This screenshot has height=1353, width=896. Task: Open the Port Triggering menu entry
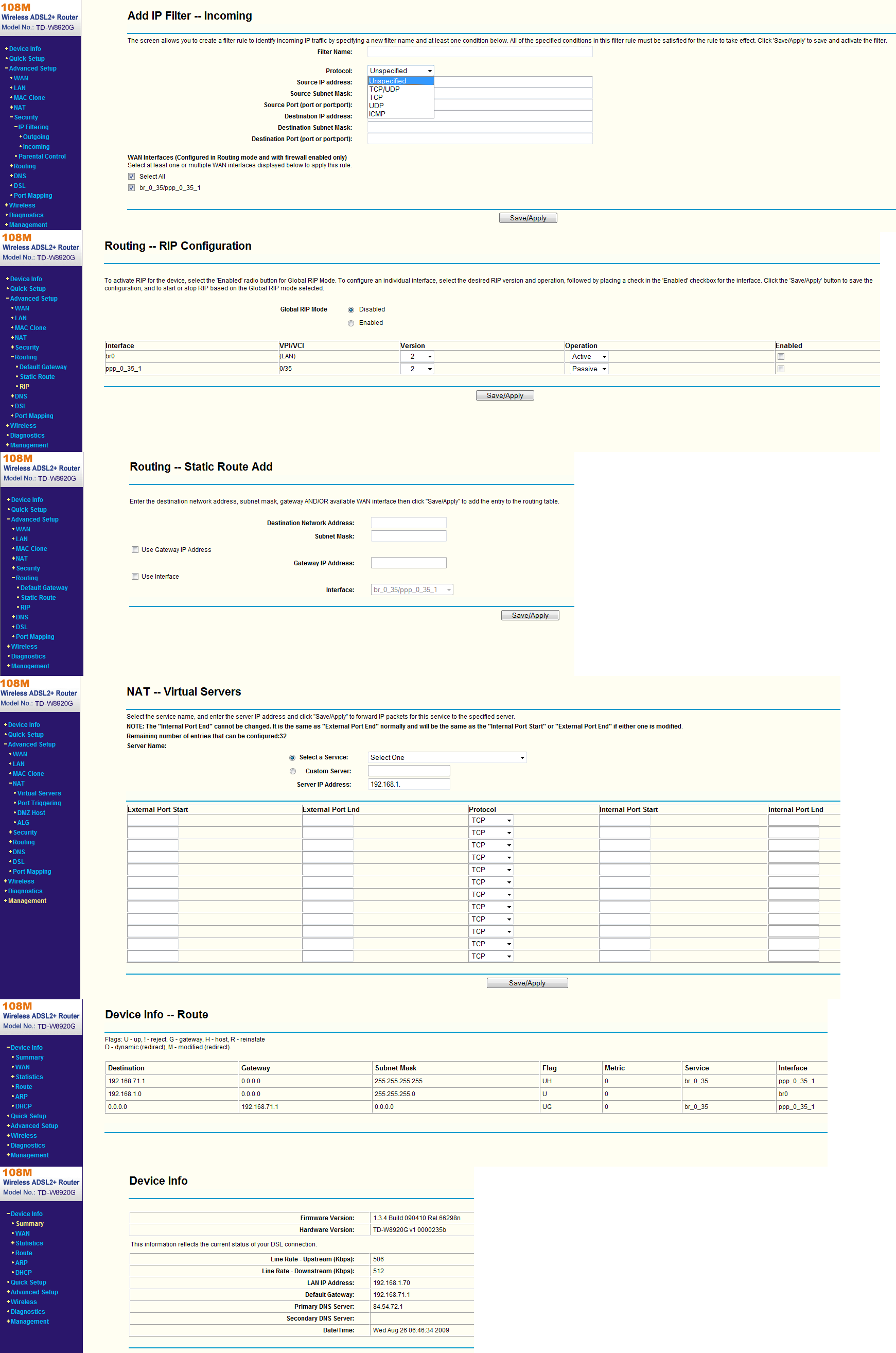coord(39,803)
